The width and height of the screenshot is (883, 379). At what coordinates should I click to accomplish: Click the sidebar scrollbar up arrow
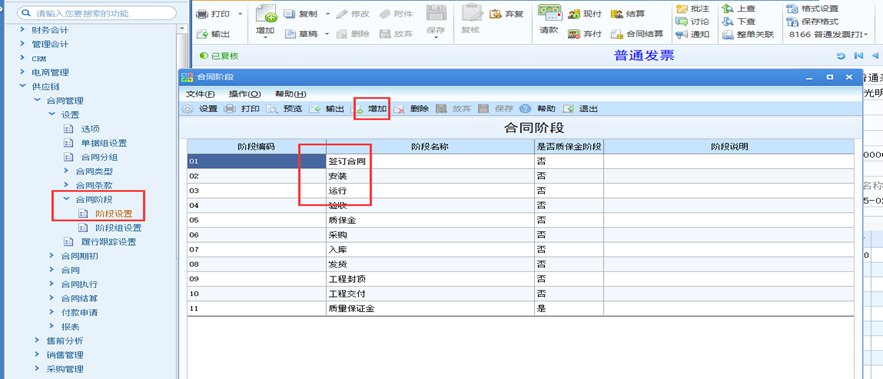coord(182,28)
